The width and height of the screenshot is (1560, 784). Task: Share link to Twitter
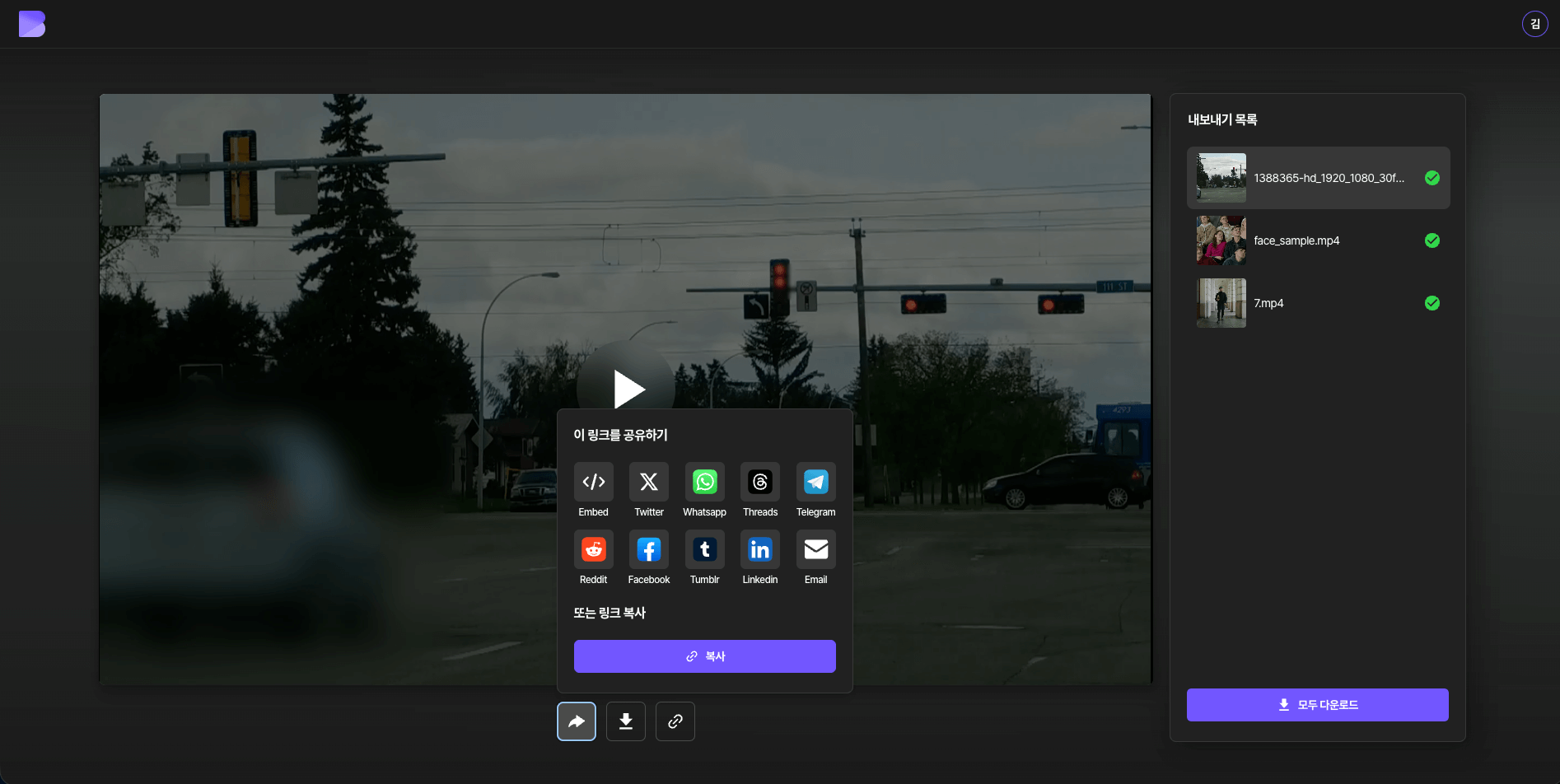[648, 482]
